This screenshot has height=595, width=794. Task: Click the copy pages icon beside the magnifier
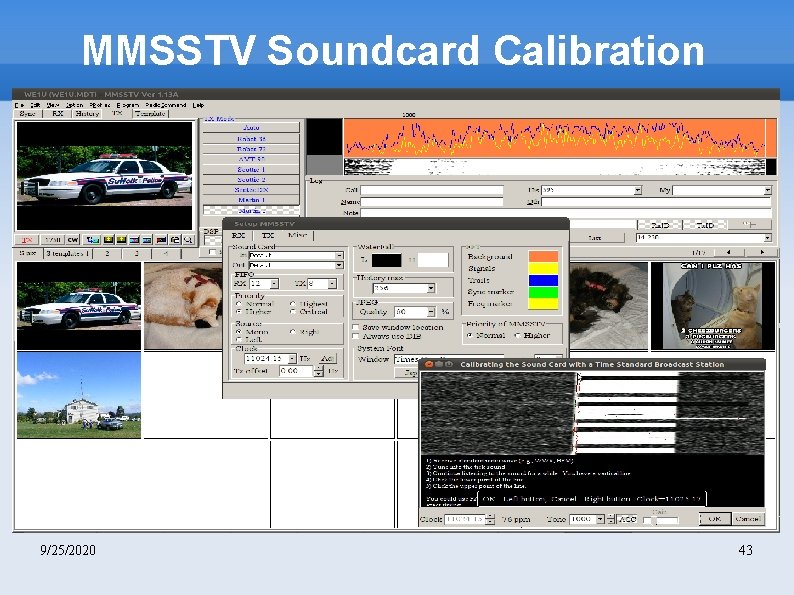pos(175,240)
